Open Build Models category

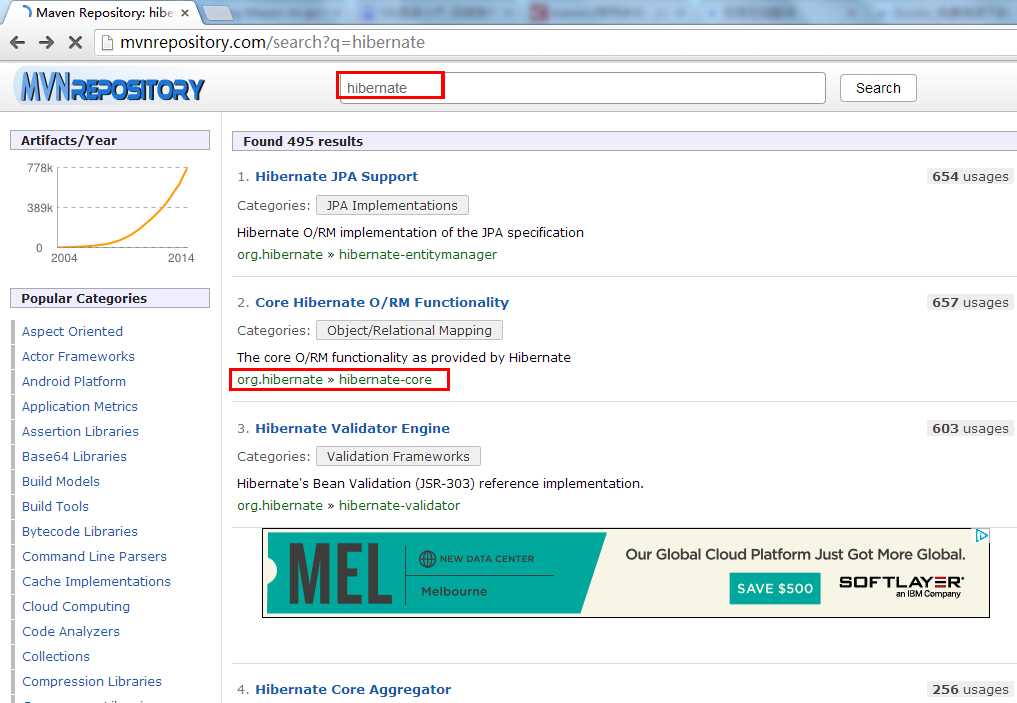[x=60, y=481]
